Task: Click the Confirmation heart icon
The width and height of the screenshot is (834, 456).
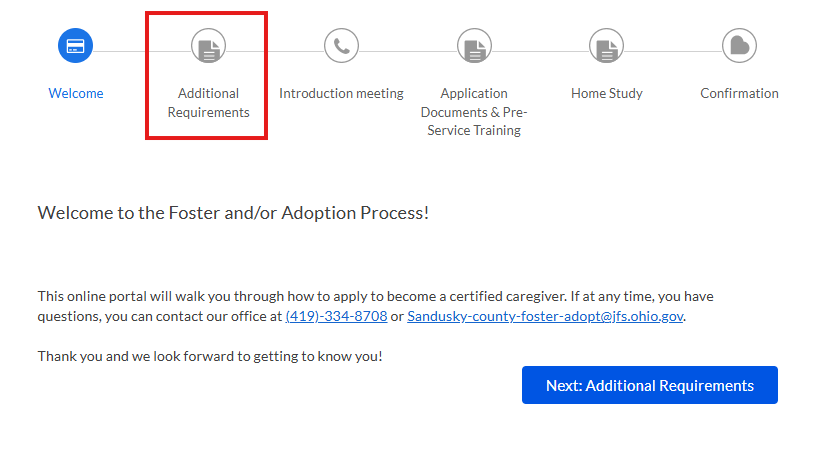Action: (739, 46)
